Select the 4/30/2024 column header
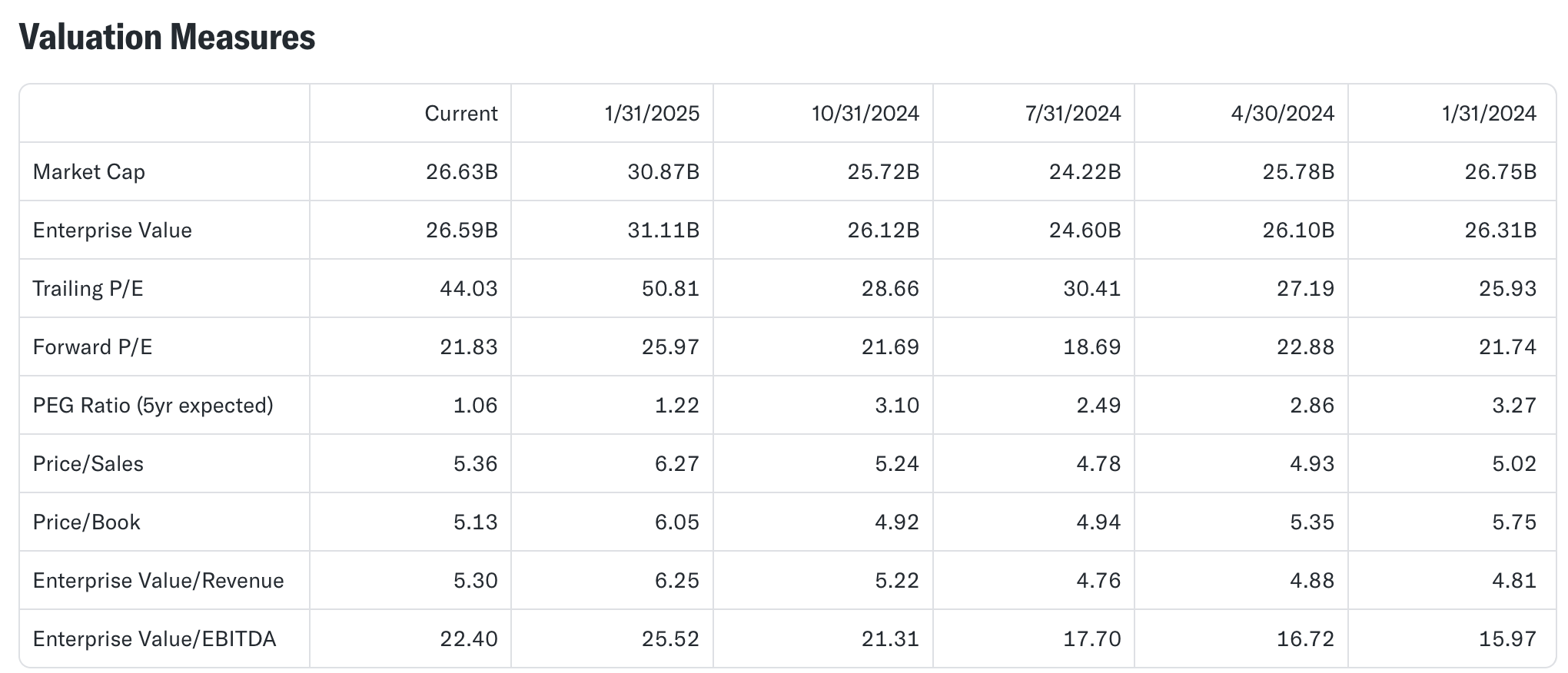 coord(1283,114)
